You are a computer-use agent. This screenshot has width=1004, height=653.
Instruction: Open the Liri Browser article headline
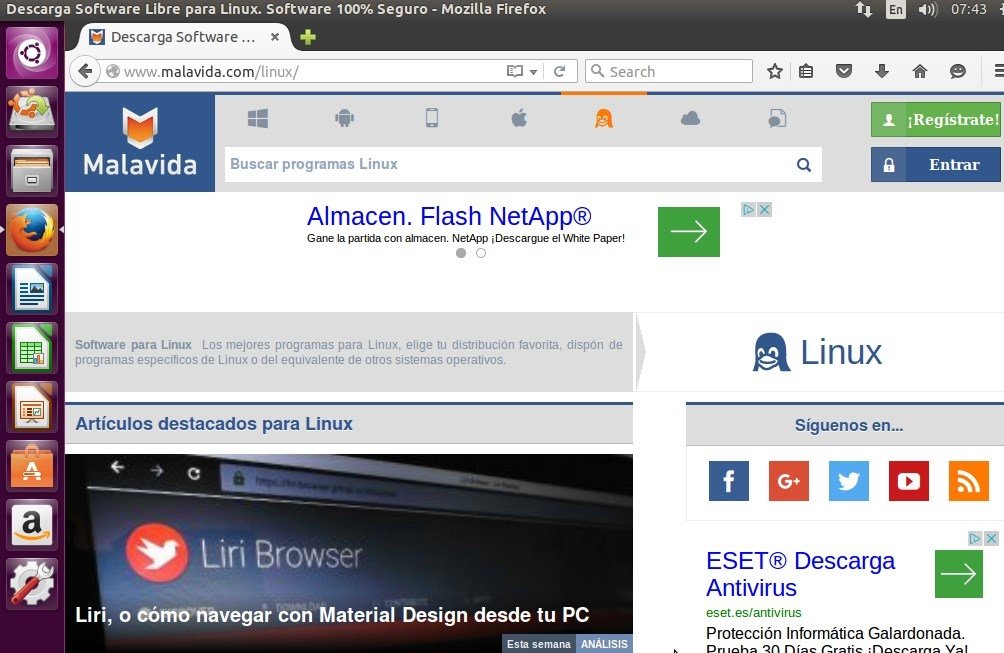(332, 615)
